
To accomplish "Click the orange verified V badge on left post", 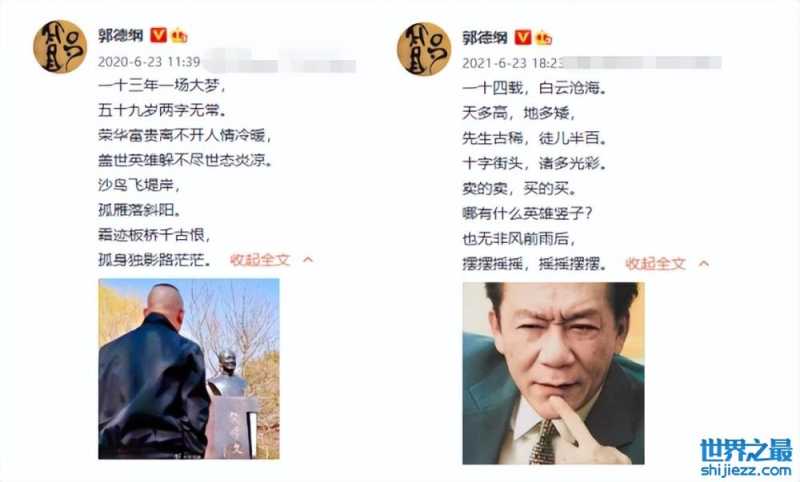I will click(159, 35).
